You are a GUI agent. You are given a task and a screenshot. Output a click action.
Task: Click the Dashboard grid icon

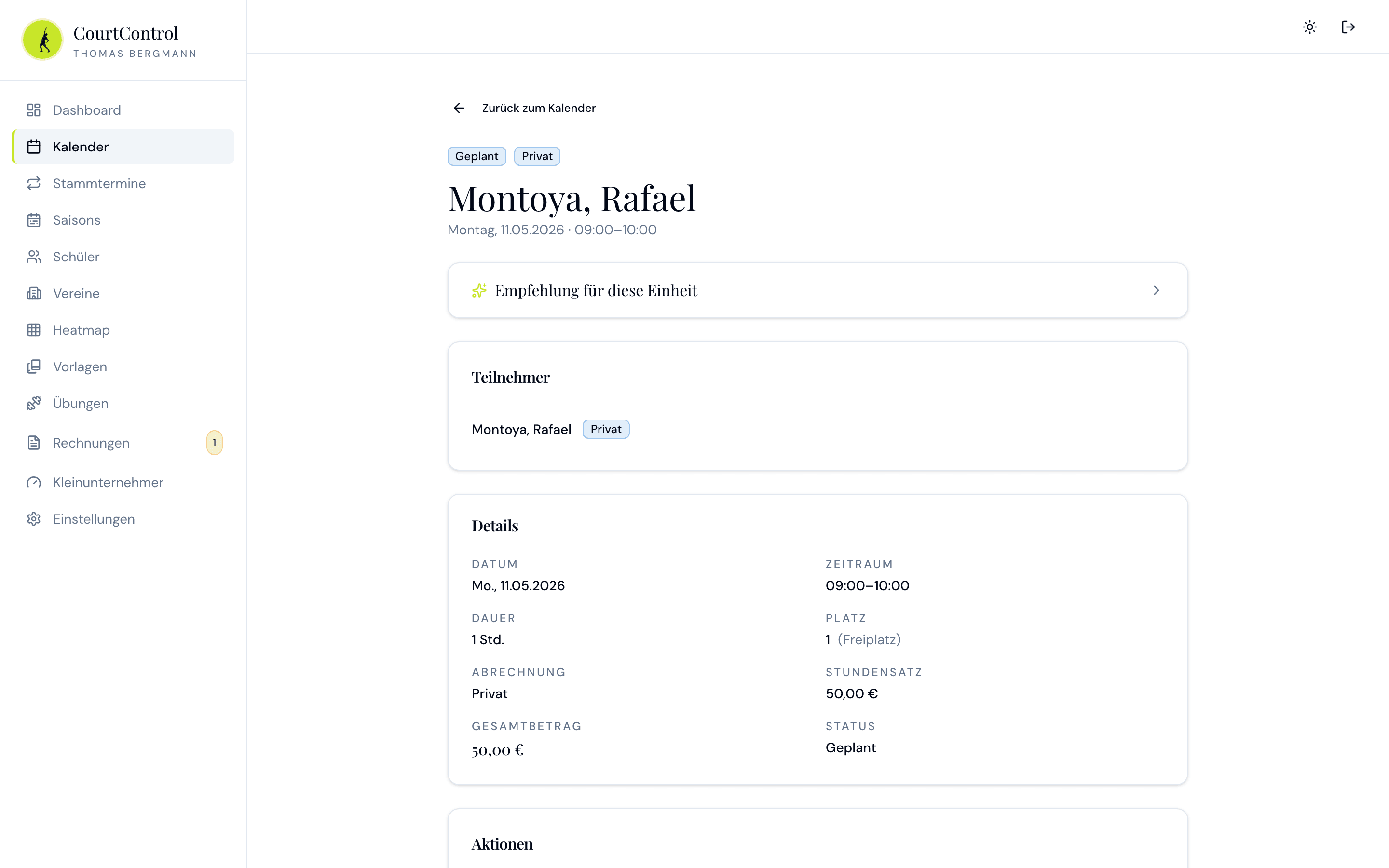click(x=34, y=109)
